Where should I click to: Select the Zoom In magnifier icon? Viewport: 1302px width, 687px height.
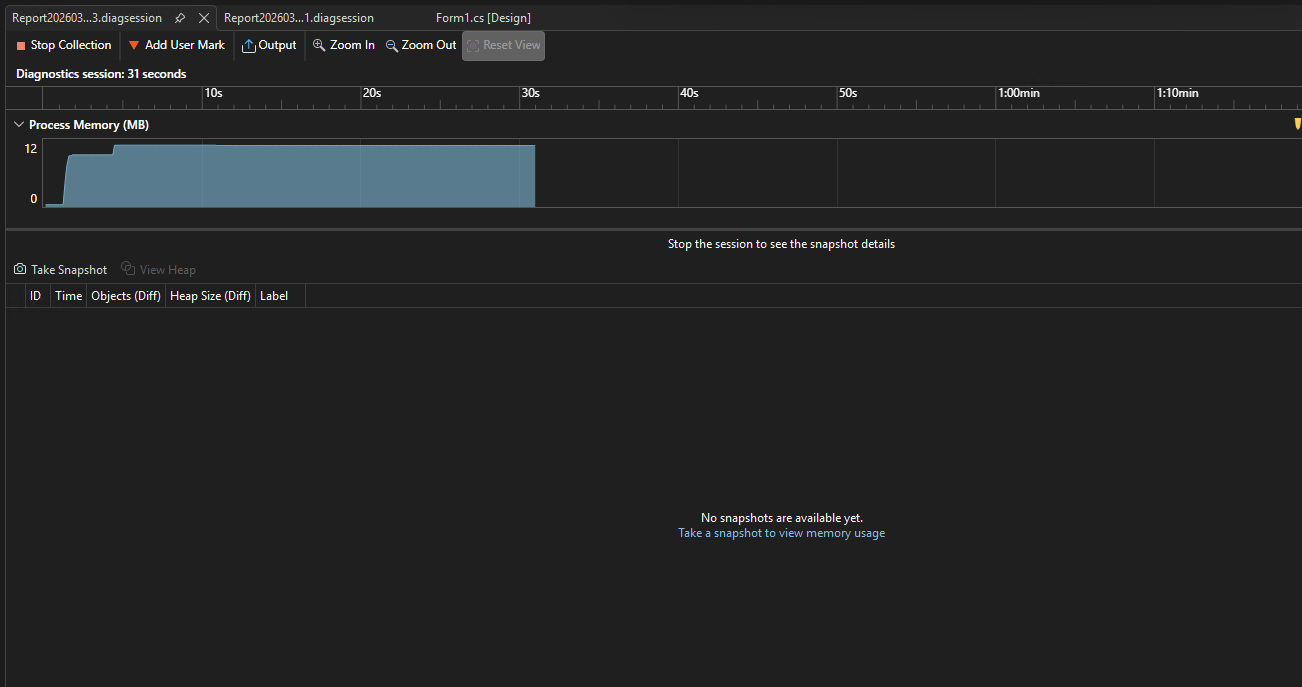click(x=316, y=45)
